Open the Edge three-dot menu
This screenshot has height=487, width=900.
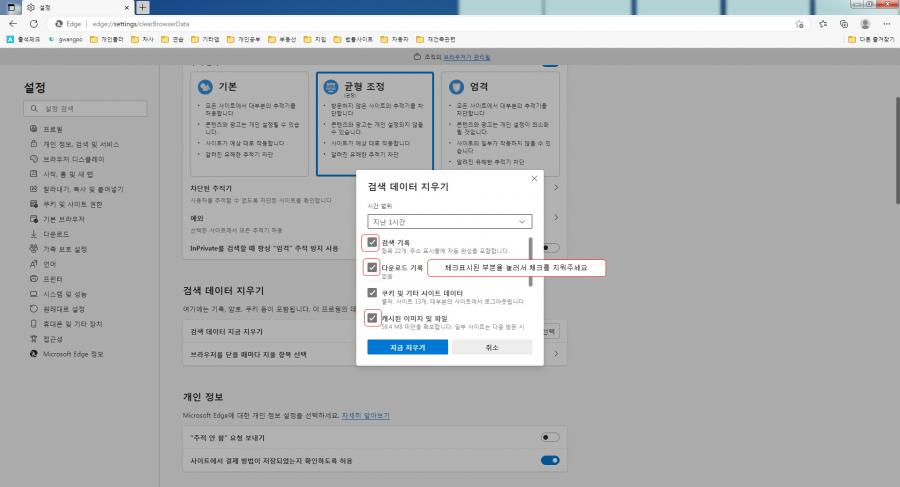tap(887, 23)
